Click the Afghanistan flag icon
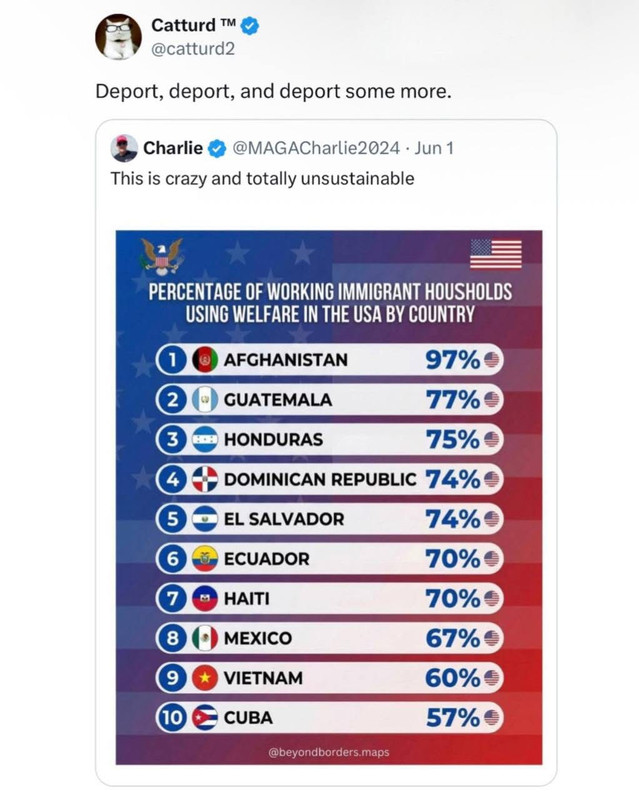 [205, 360]
